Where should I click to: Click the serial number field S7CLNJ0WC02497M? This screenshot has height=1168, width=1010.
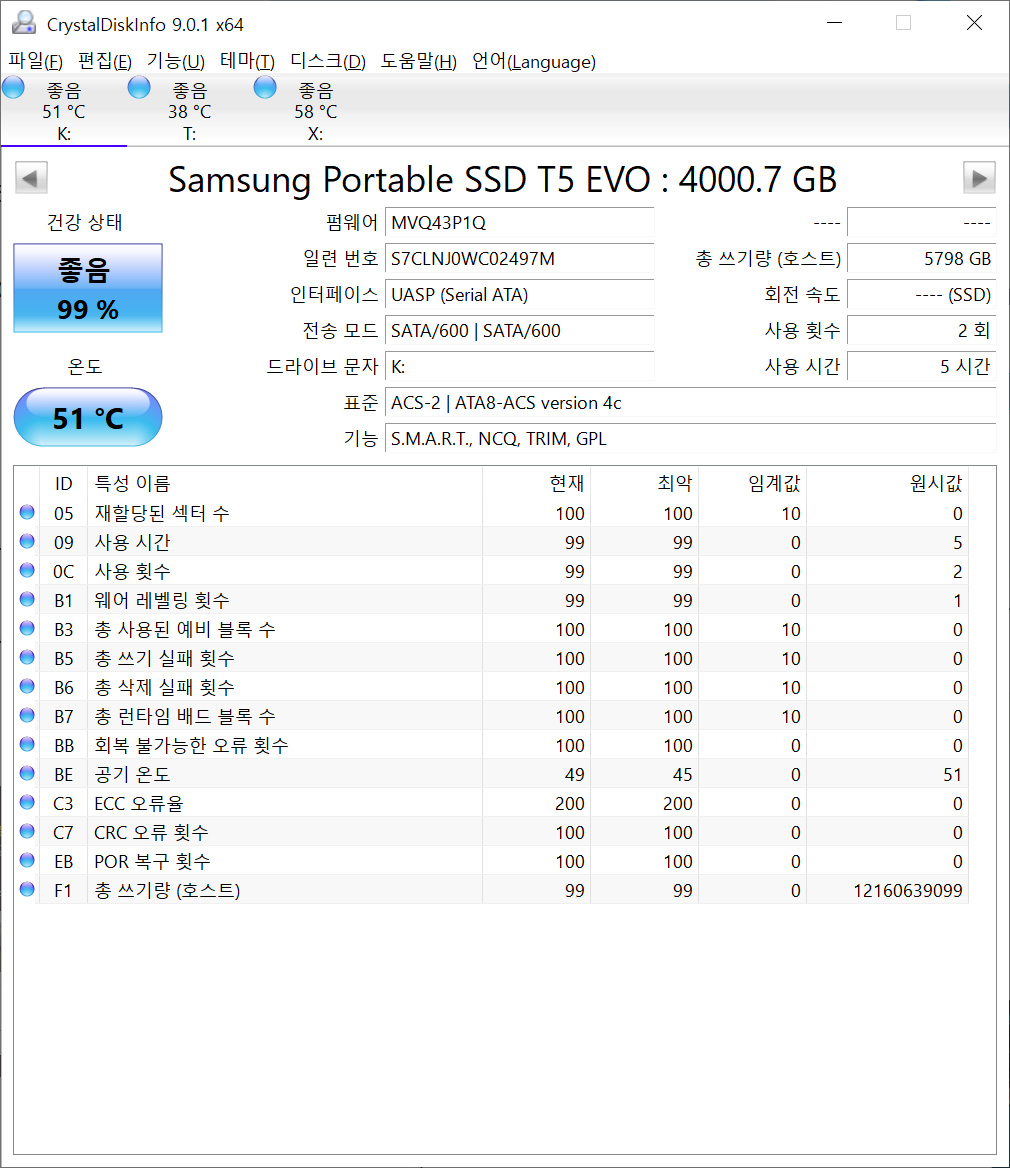(x=519, y=258)
